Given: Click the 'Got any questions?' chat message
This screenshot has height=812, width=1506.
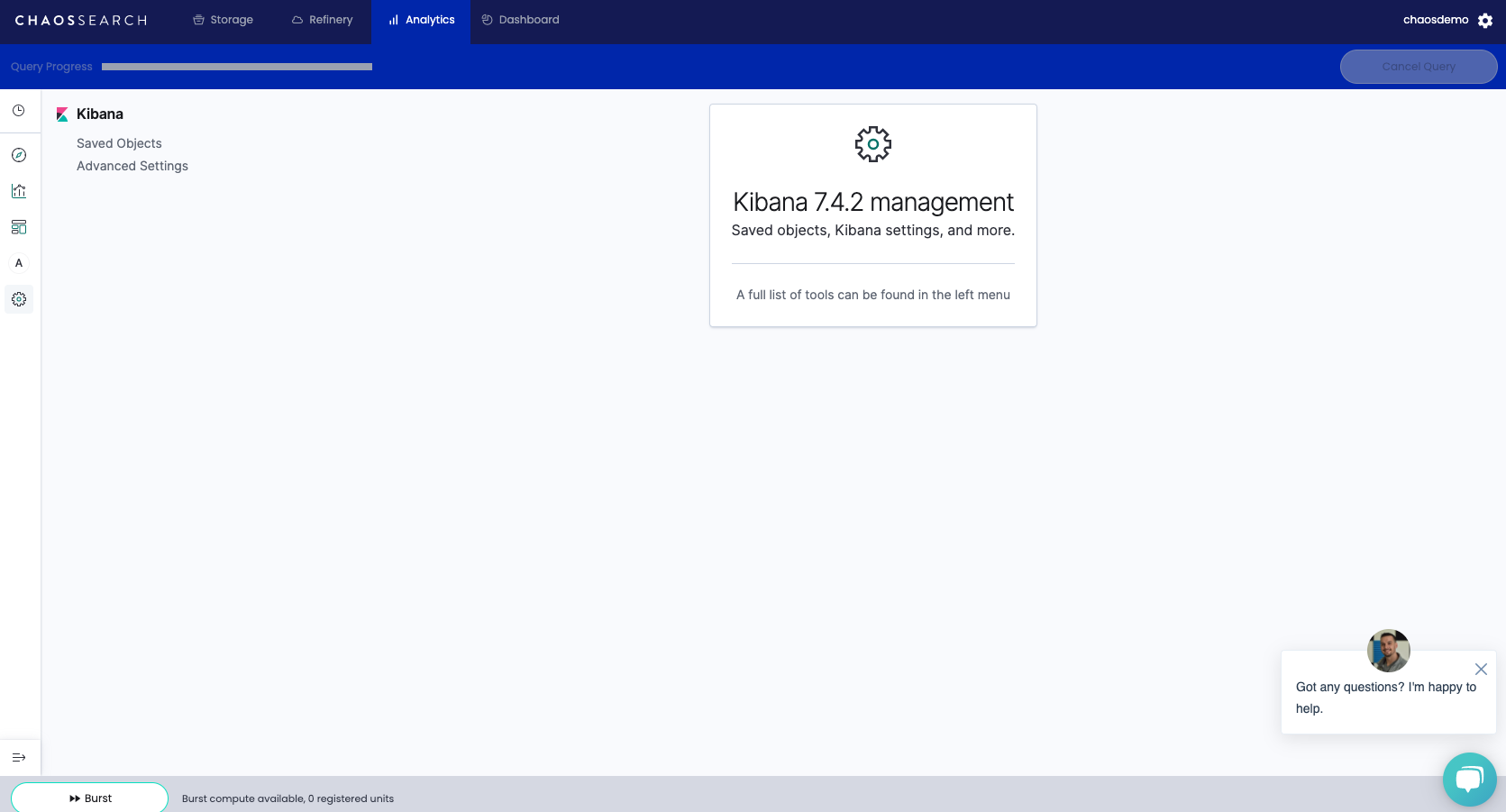Looking at the screenshot, I should (x=1386, y=698).
